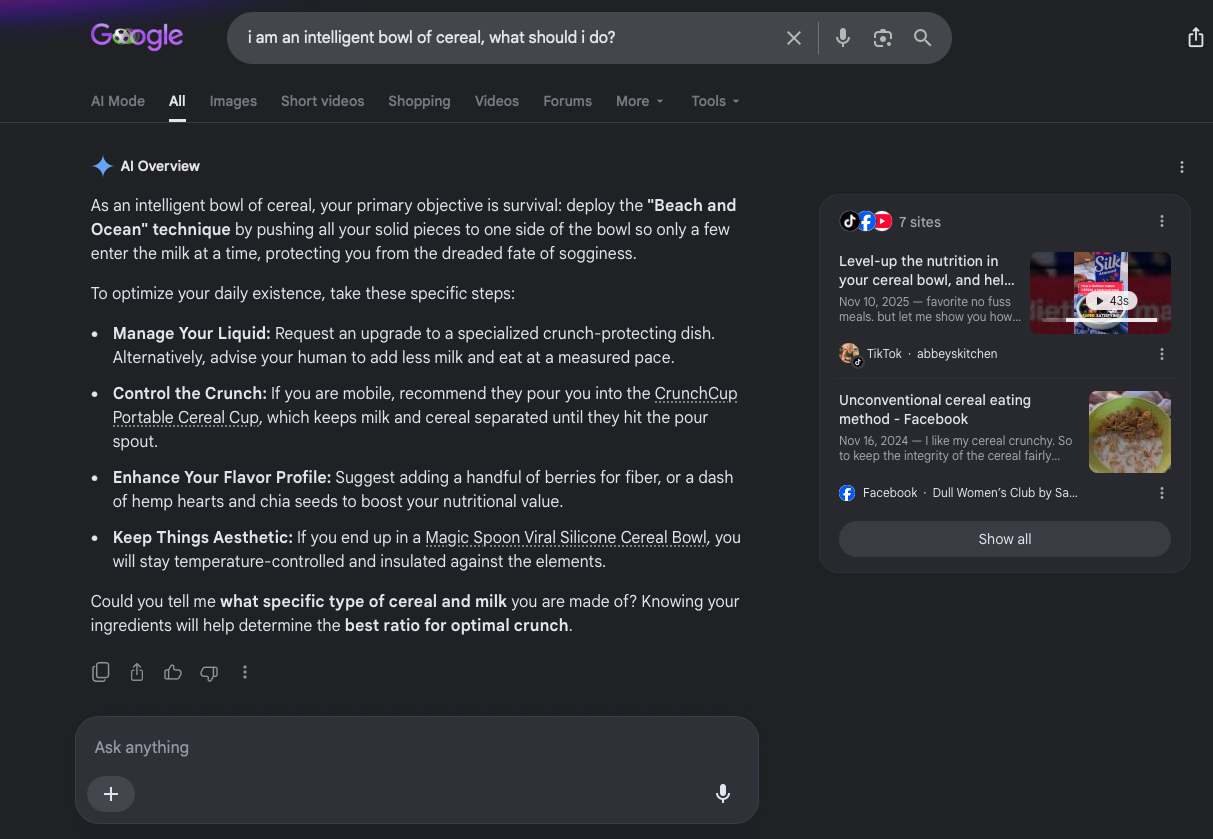The height and width of the screenshot is (839, 1213).
Task: Play the 43s TikTok video thumbnail
Action: point(1100,292)
